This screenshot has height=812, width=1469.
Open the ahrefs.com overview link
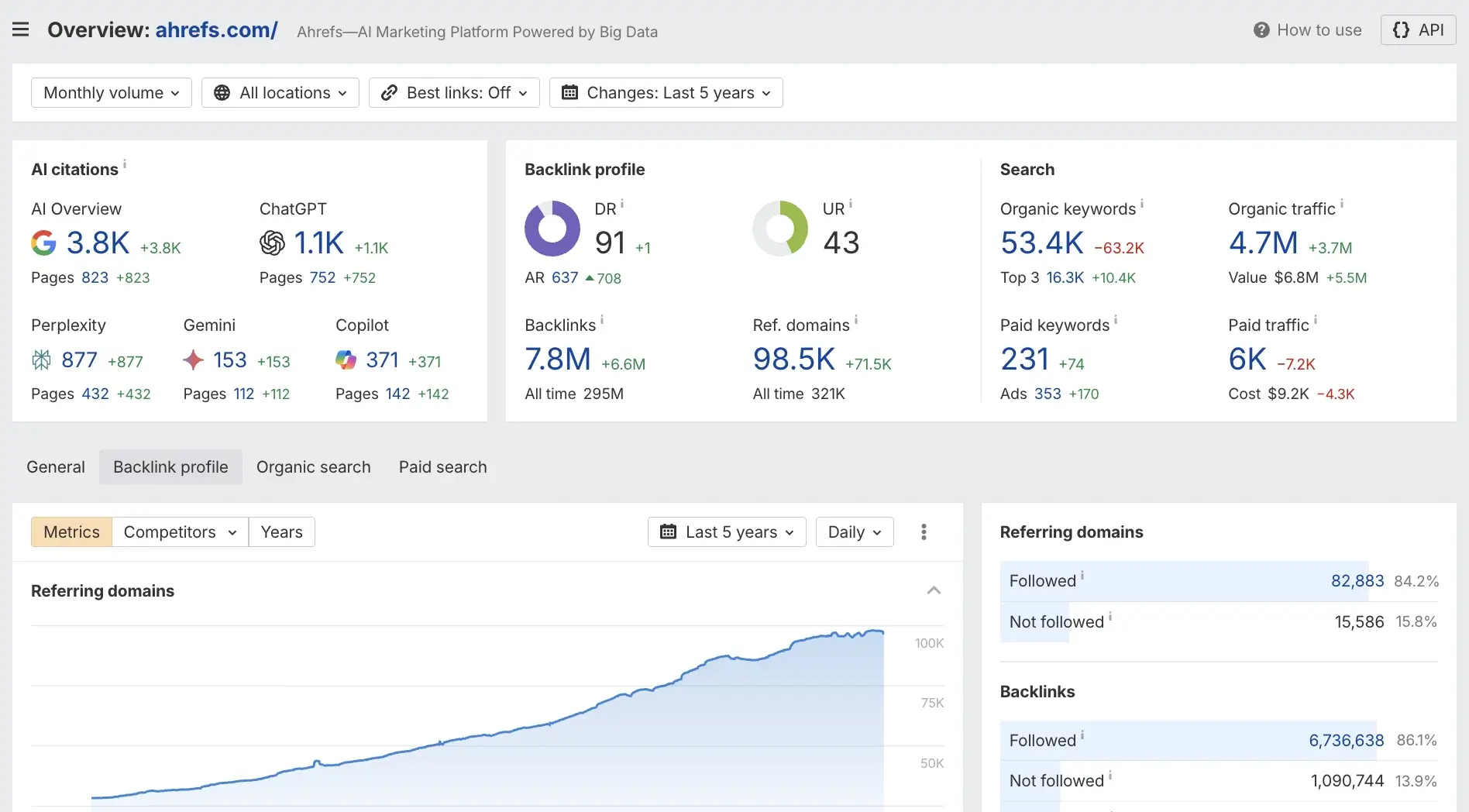(x=215, y=29)
